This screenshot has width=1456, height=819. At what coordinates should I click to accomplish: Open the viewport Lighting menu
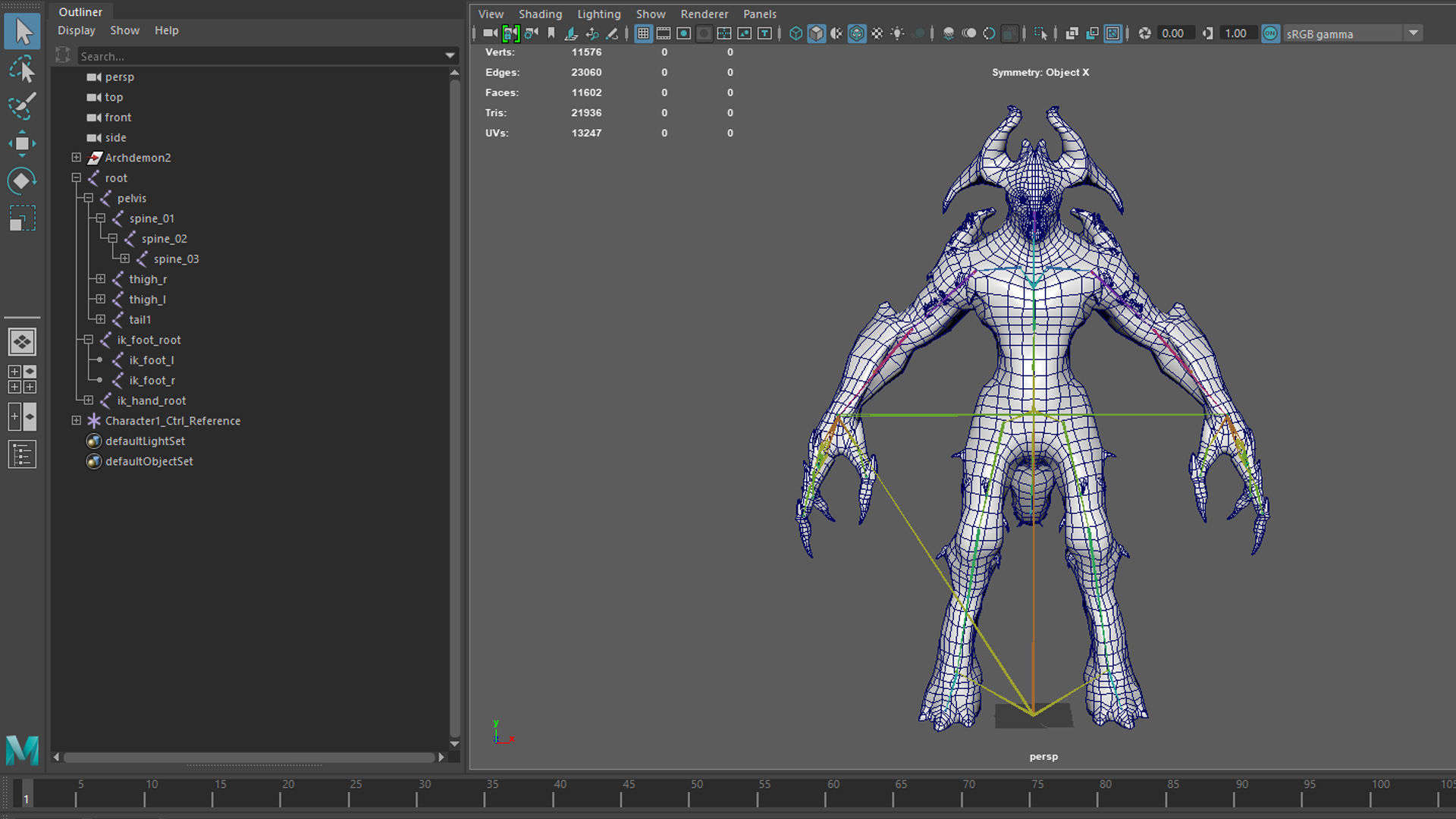click(x=599, y=14)
